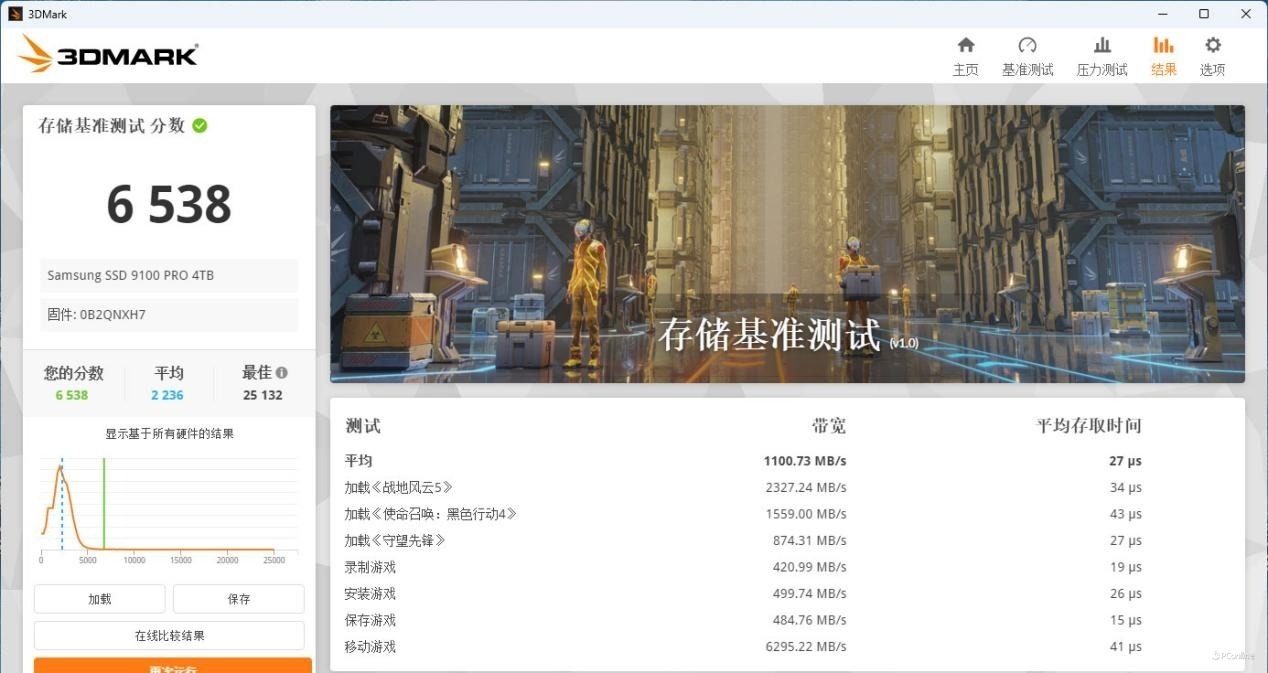The width and height of the screenshot is (1268, 673).
Task: Click the 存储基准测试 分数 heading
Action: tap(112, 126)
